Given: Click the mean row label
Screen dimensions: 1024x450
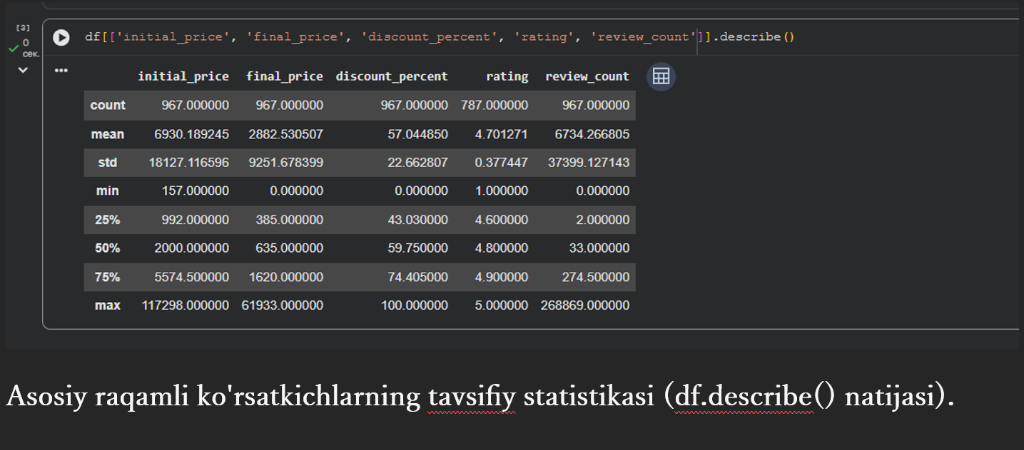Looking at the screenshot, I should tap(108, 134).
